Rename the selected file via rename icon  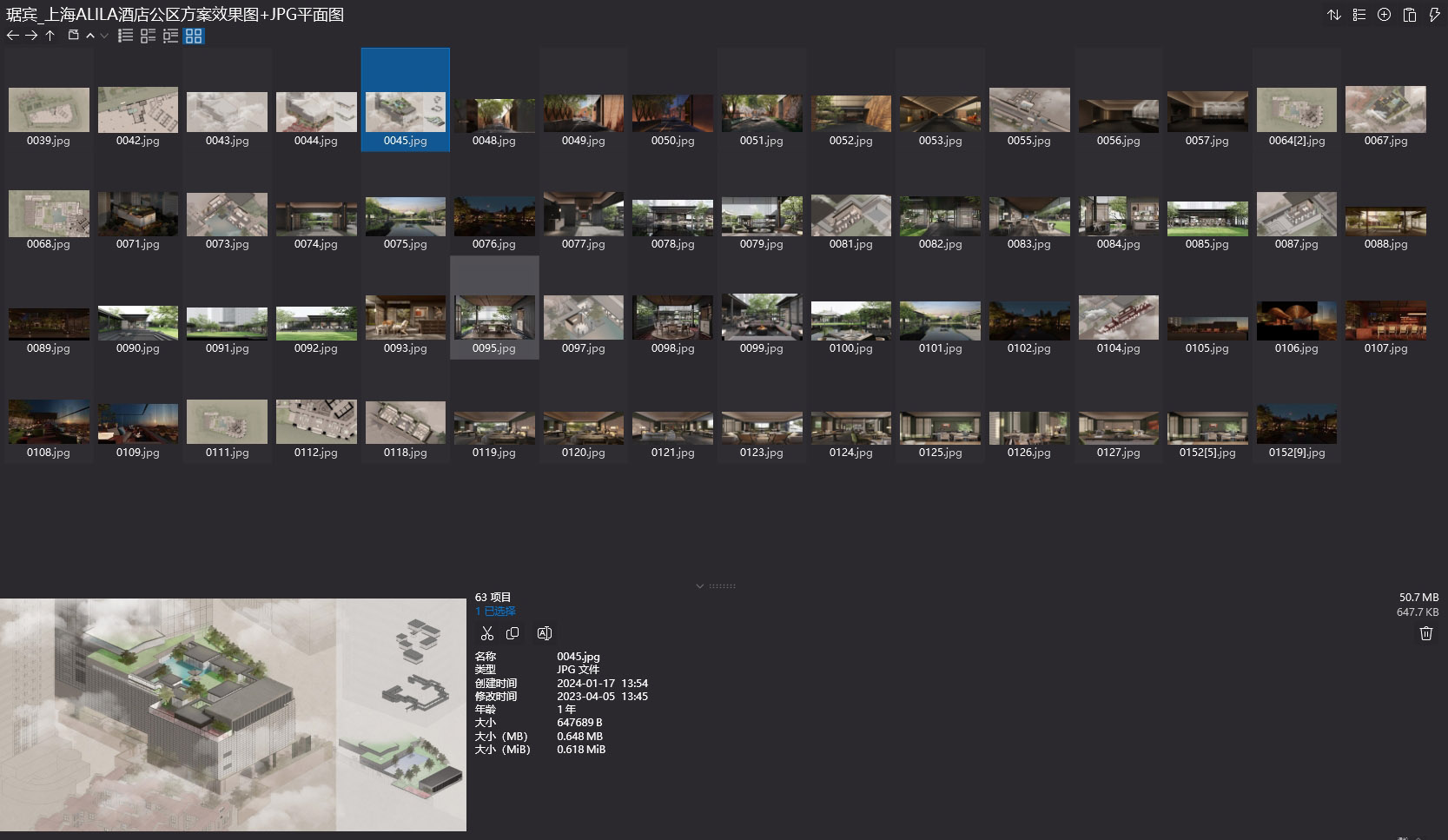point(545,633)
